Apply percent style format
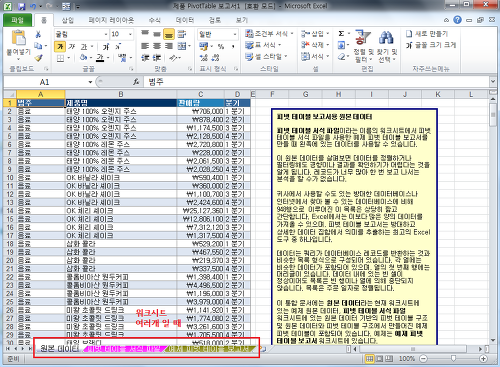This screenshot has height=367, width=500. (x=221, y=46)
